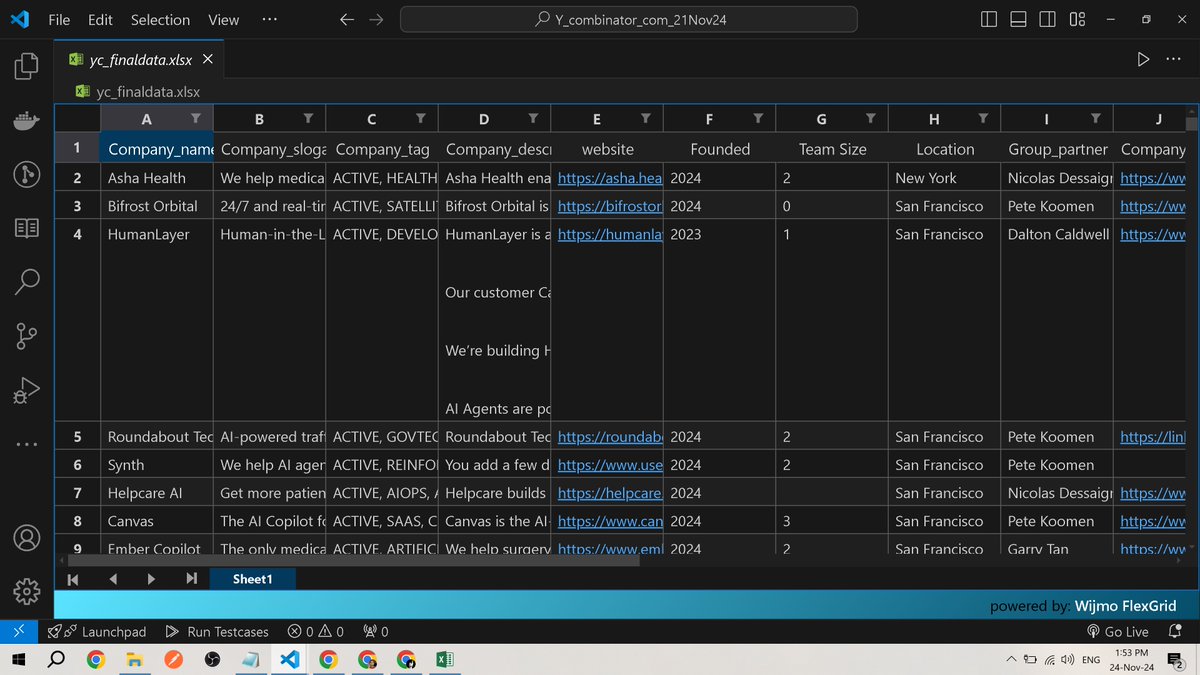Toggle Primary Side Bar layout icon
The width and height of the screenshot is (1200, 675).
click(x=989, y=19)
